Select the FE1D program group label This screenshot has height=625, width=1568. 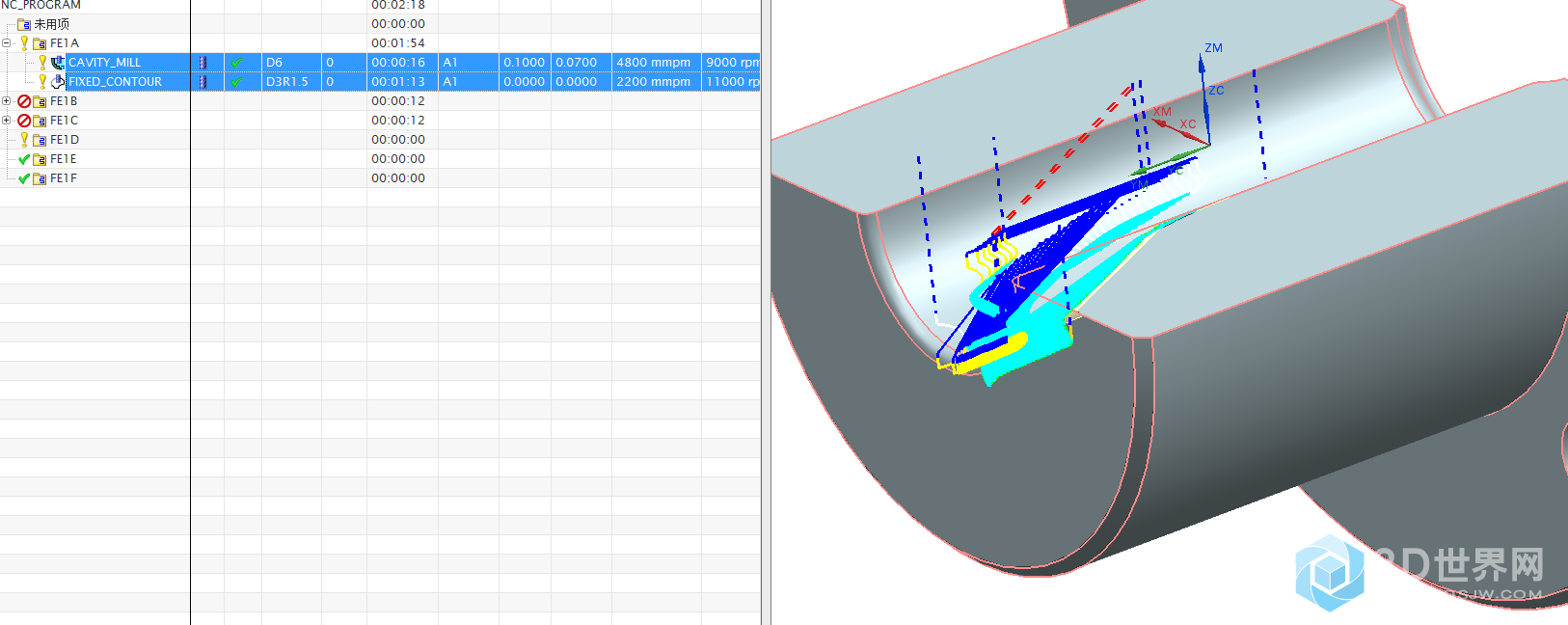point(65,140)
